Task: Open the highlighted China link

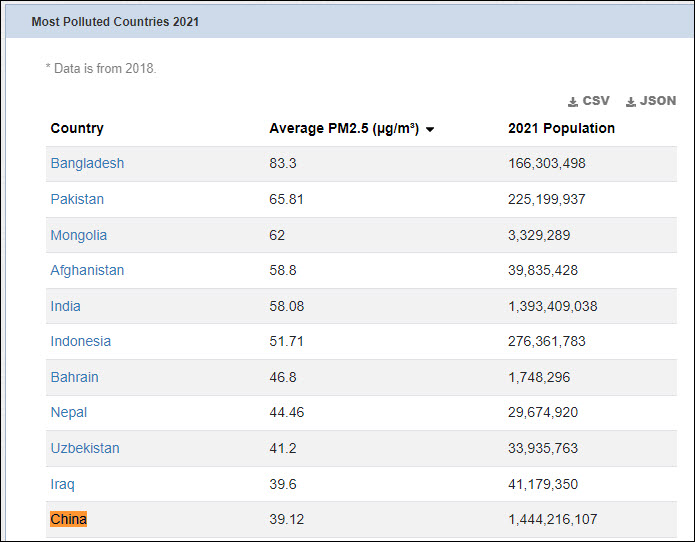Action: [x=68, y=519]
